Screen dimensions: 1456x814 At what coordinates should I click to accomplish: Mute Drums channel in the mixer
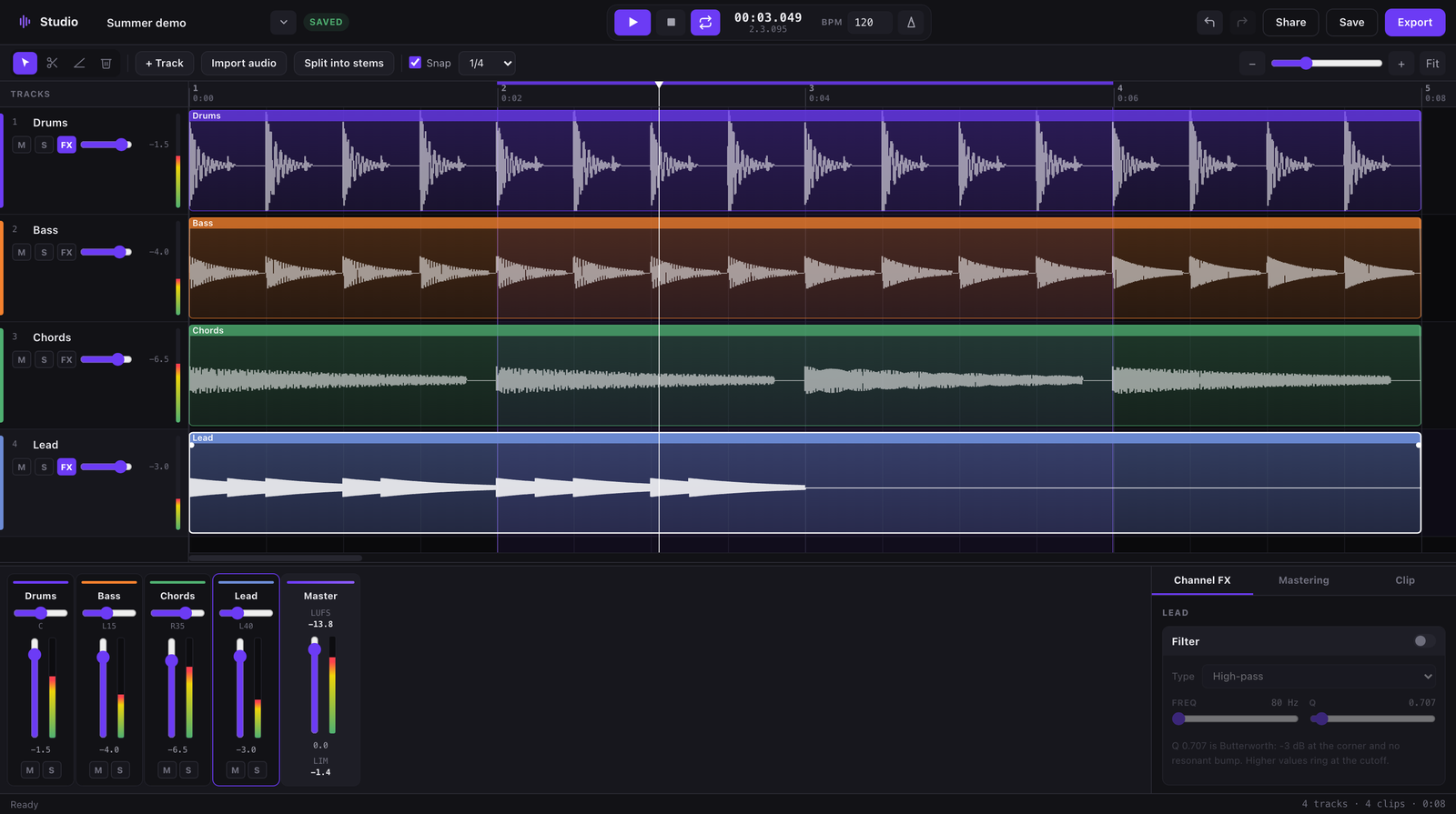[x=30, y=770]
